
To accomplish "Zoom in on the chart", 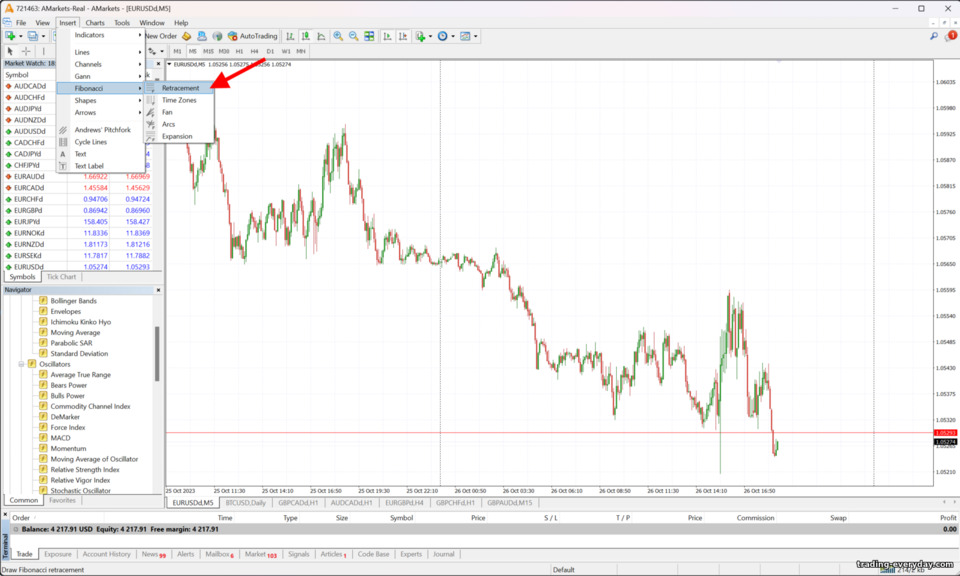I will click(338, 36).
